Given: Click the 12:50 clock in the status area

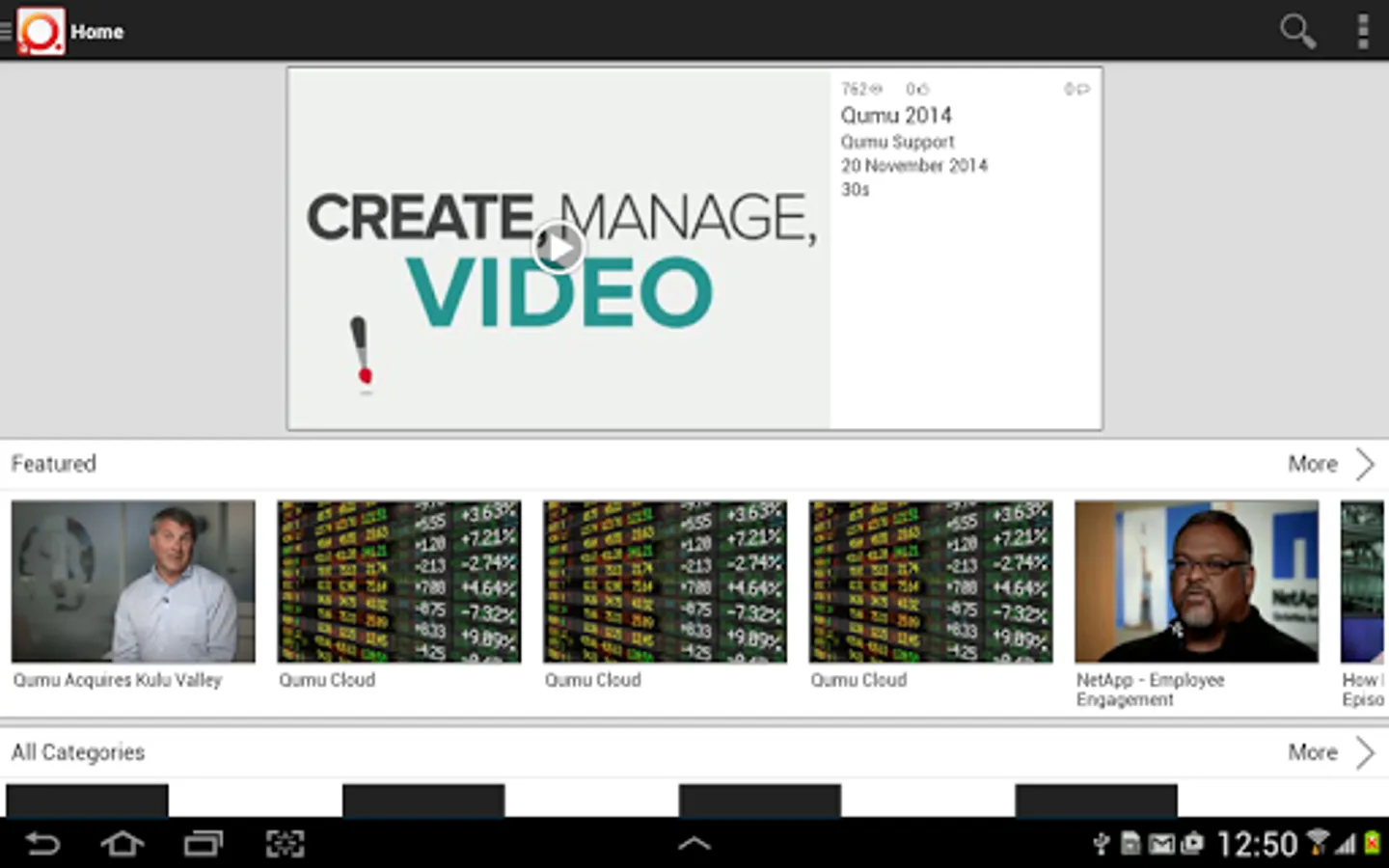Looking at the screenshot, I should coord(1257,845).
